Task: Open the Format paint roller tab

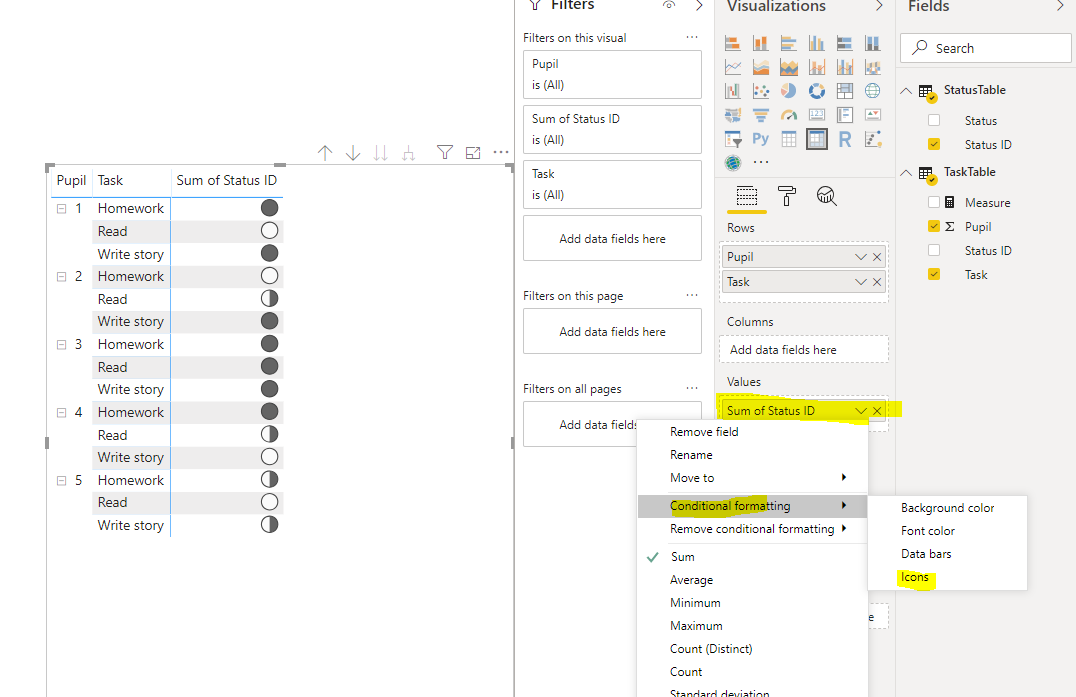Action: (x=786, y=196)
